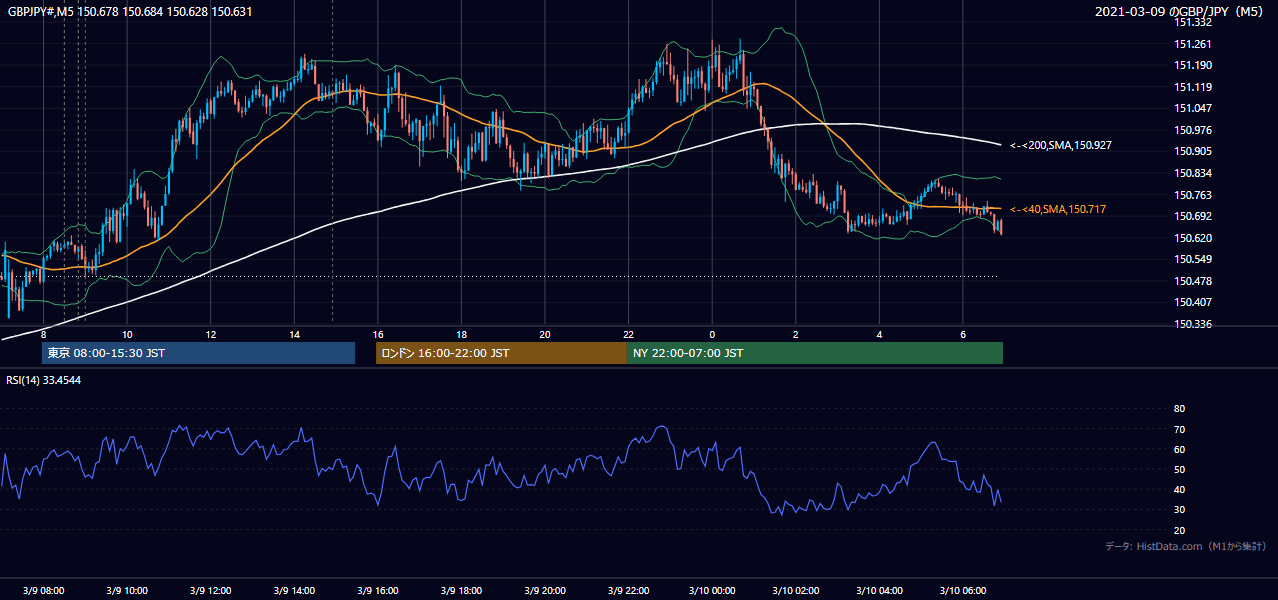1278x600 pixels.
Task: Click the bottom date label '3/10 02:00'
Action: [x=795, y=591]
